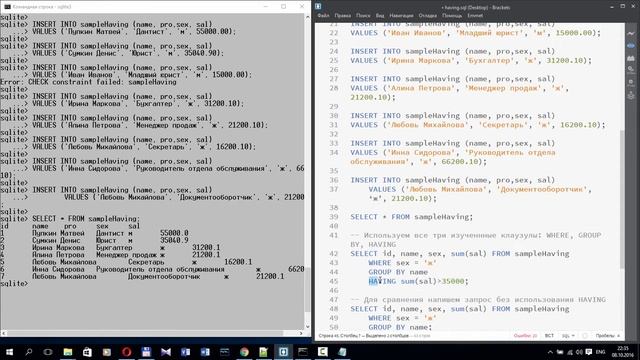Click the blue cloud icon in Brackets sidebar
The image size is (640, 360).
click(631, 46)
